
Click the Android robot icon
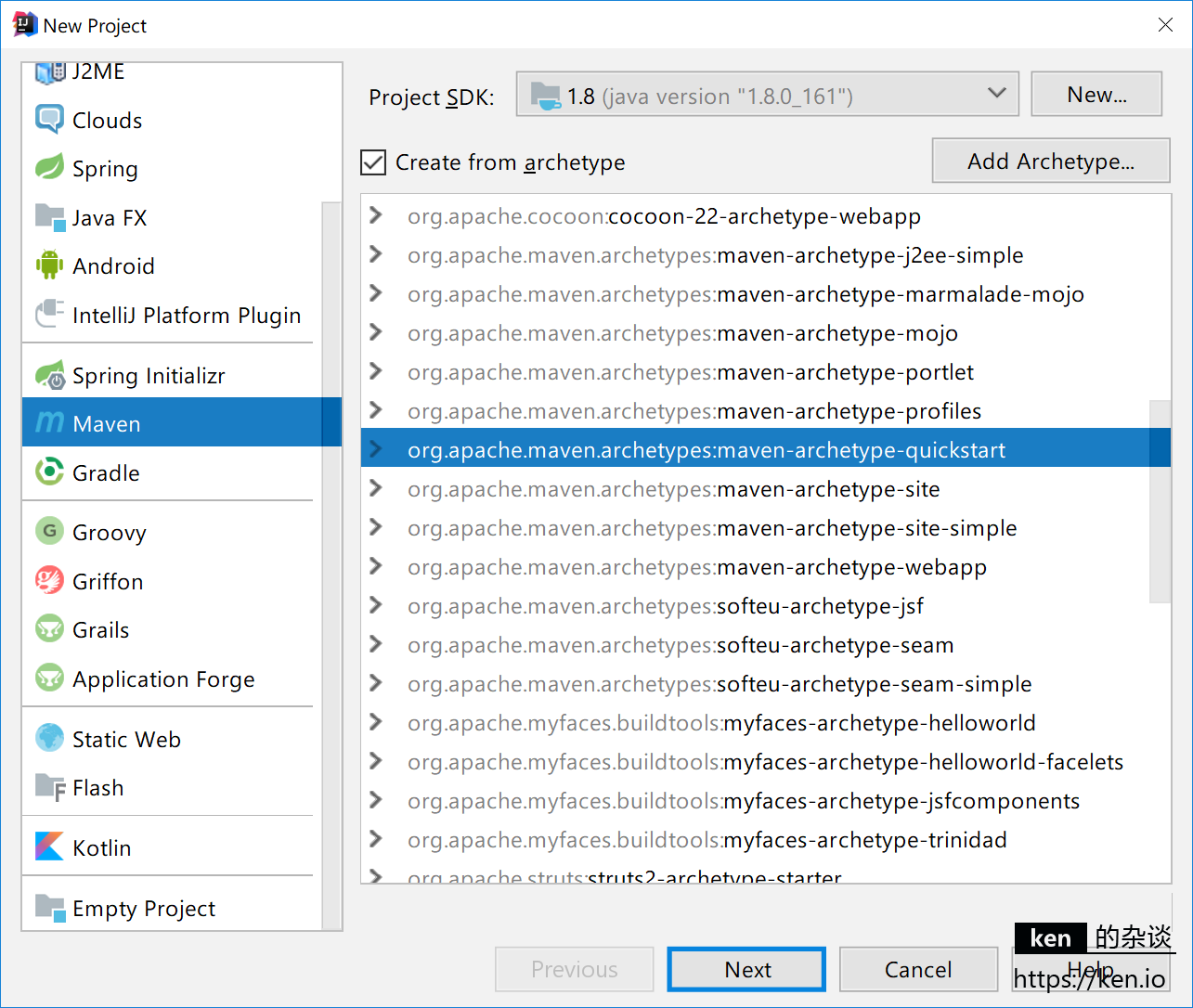[49, 265]
